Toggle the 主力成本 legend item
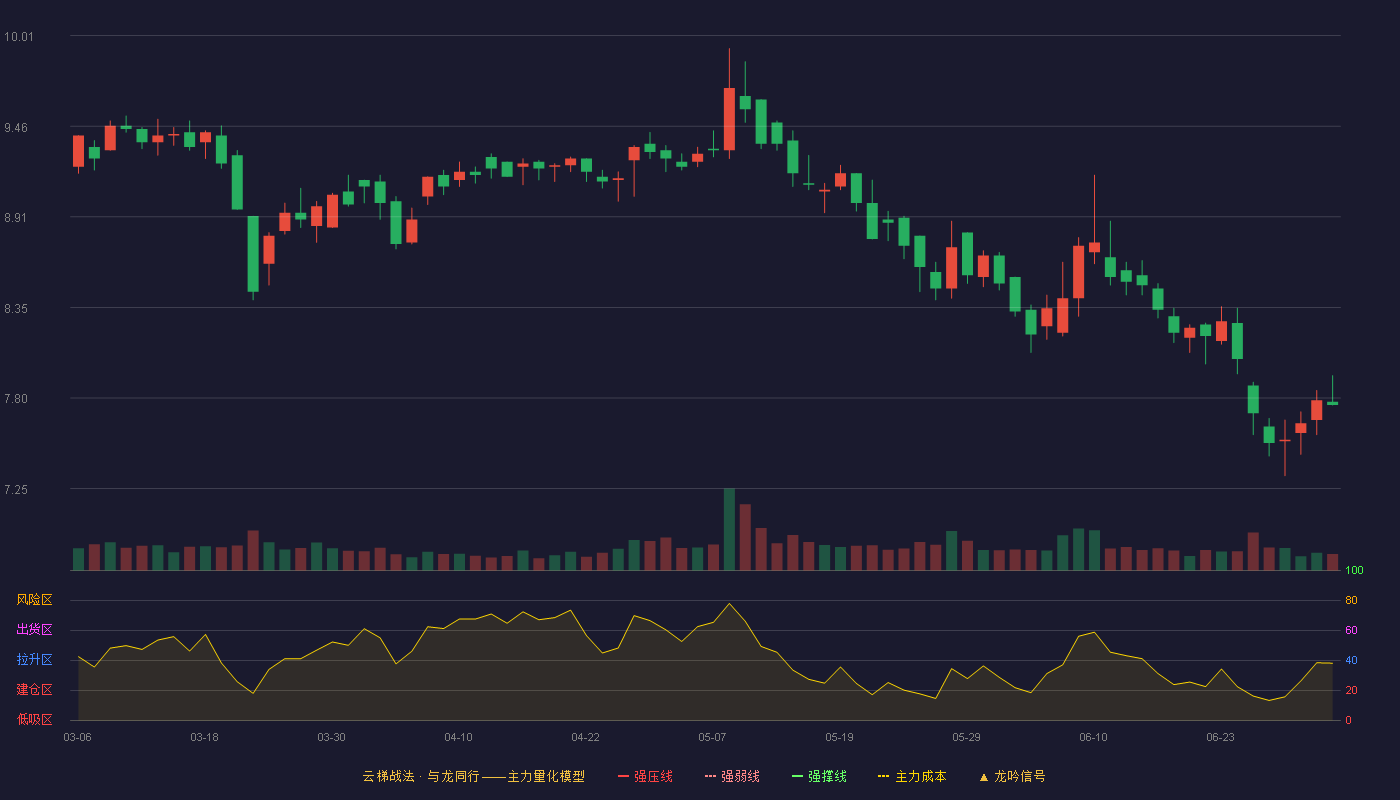 pos(912,776)
